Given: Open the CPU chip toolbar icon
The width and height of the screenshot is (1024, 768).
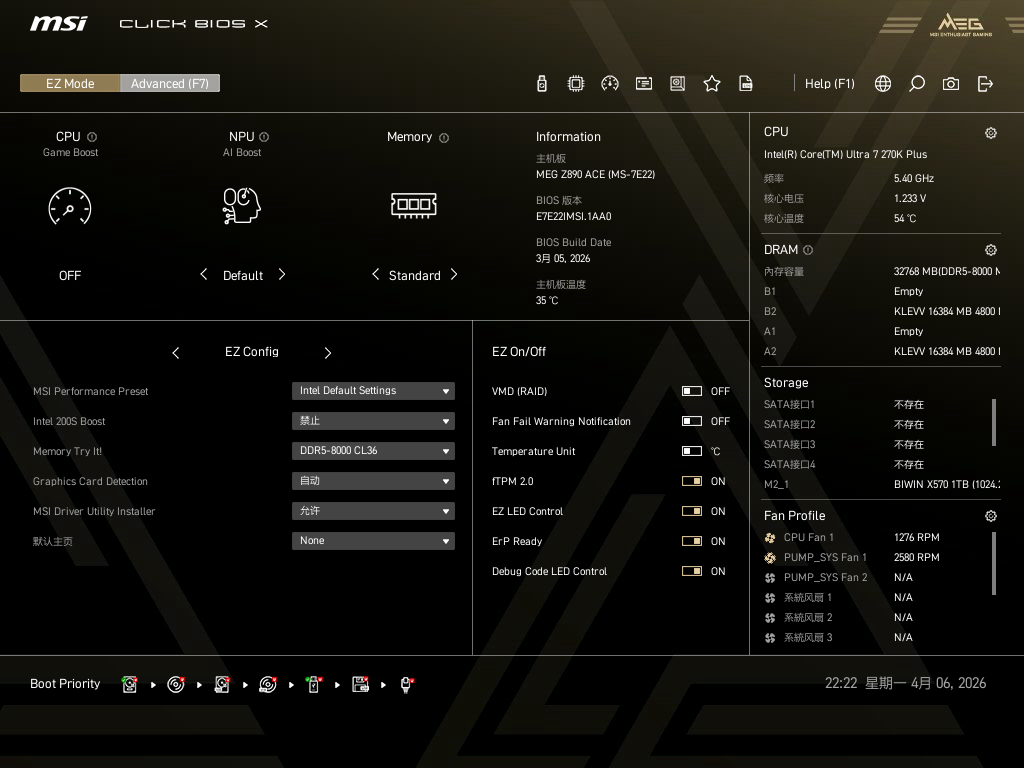Looking at the screenshot, I should pyautogui.click(x=575, y=84).
